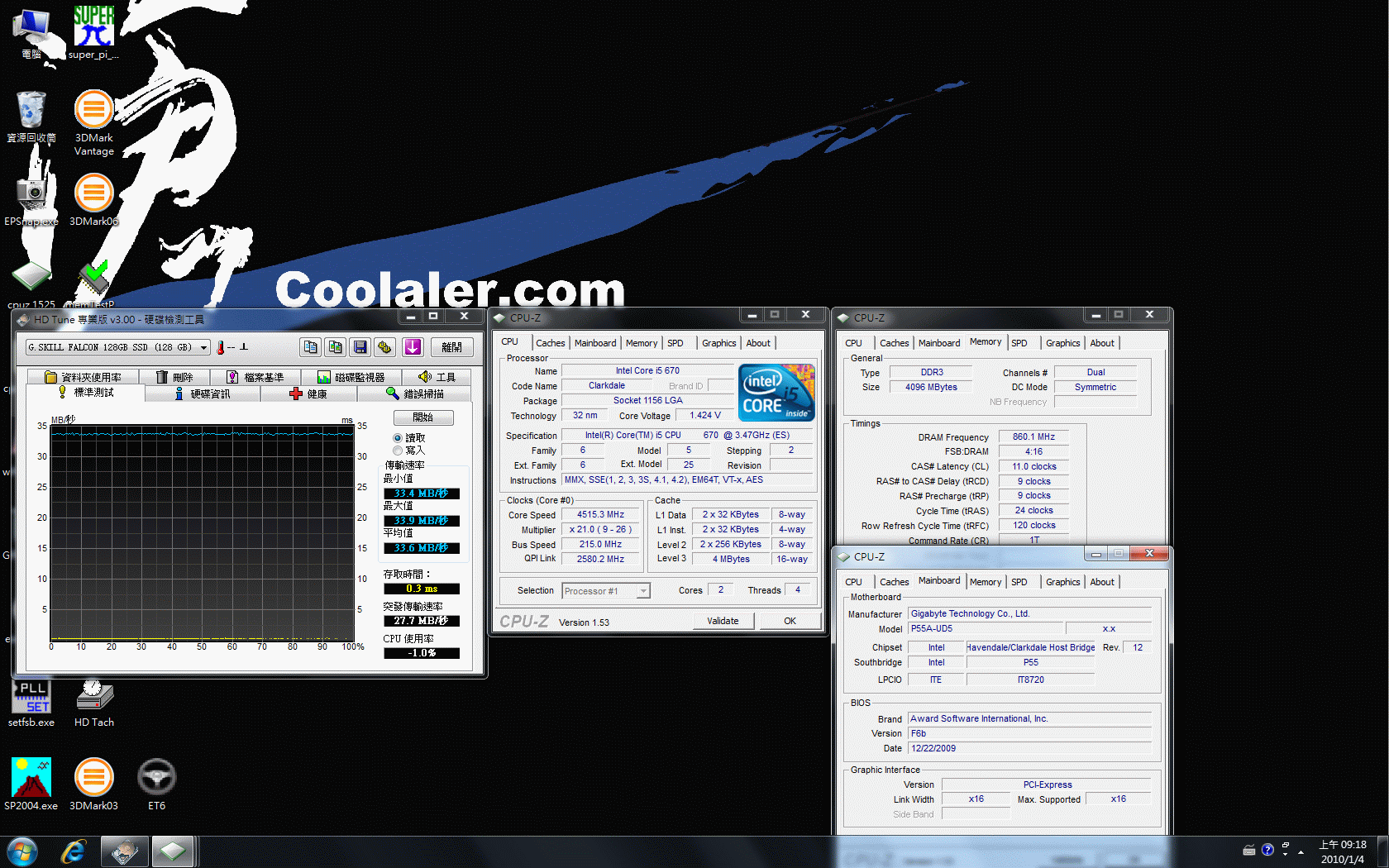Click the BIOS Date 12/22/2009 value
The image size is (1389, 868).
(x=1030, y=748)
